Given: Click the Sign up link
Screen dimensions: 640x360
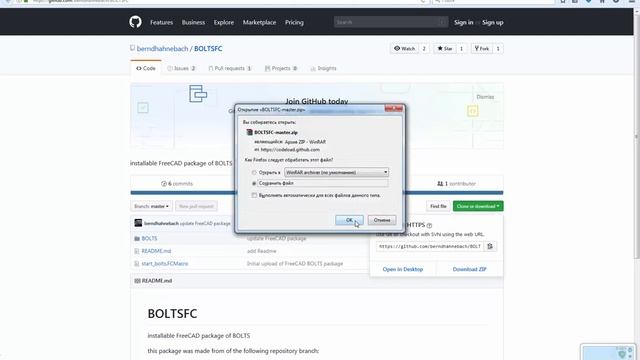Looking at the screenshot, I should (x=493, y=22).
